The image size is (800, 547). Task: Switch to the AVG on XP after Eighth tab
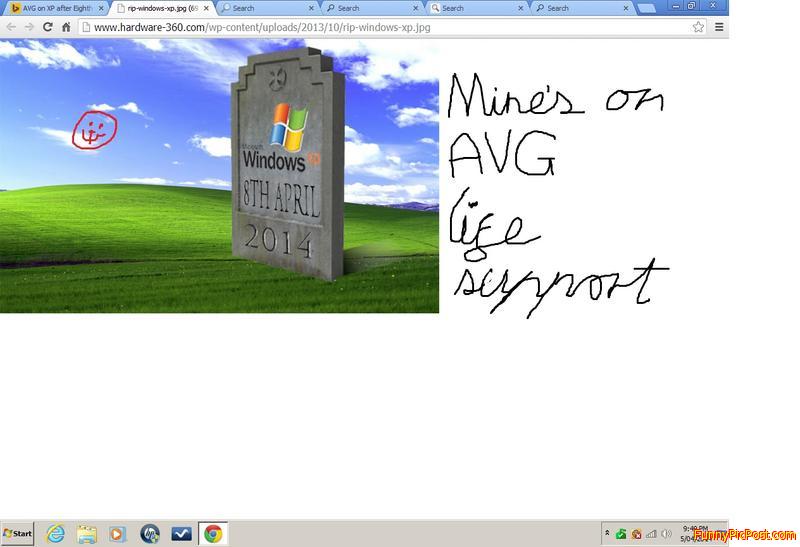click(54, 8)
